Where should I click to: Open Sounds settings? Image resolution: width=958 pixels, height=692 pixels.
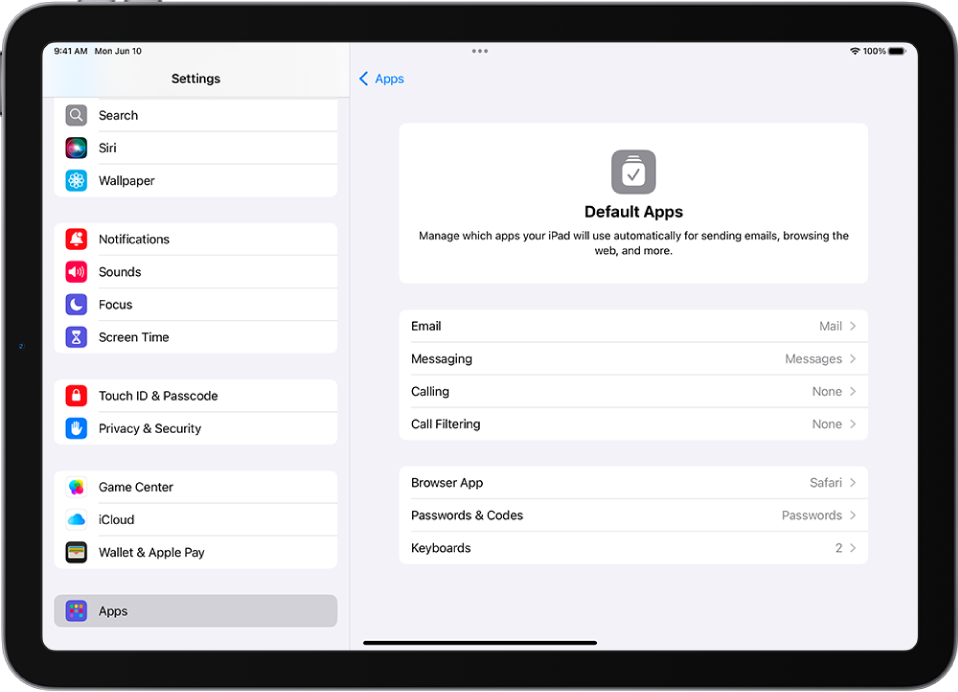tap(196, 272)
